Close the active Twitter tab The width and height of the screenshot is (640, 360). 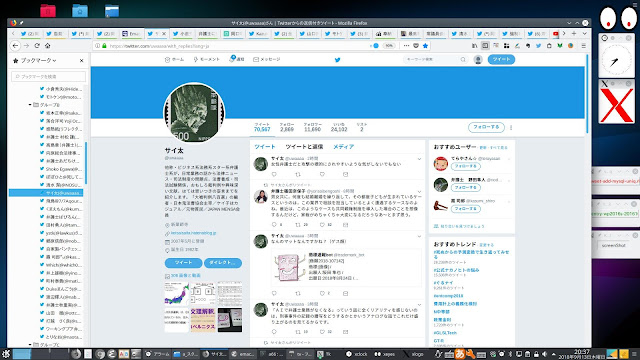[164, 33]
